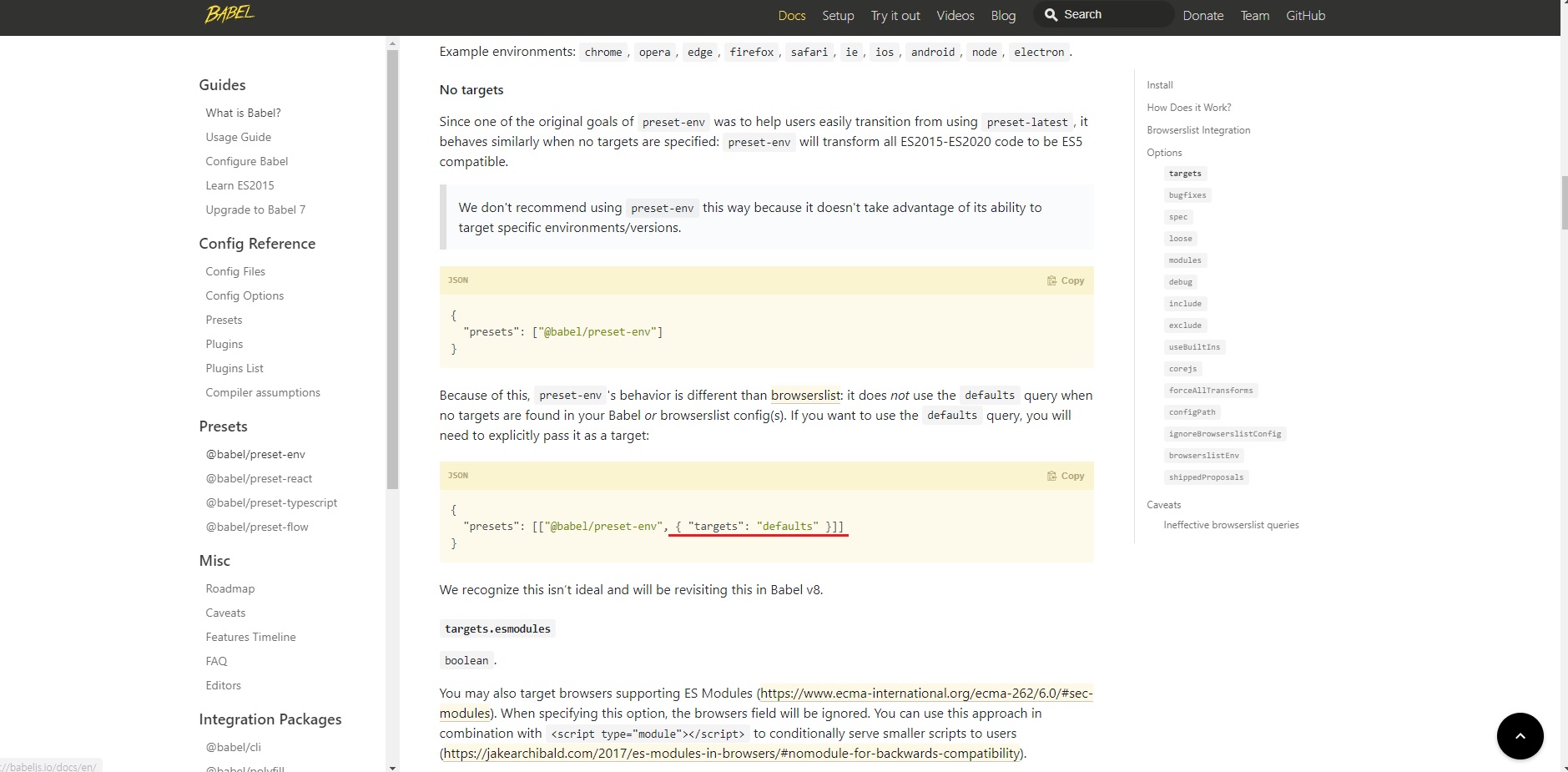Jump to forceAllTransforms option

click(1210, 391)
